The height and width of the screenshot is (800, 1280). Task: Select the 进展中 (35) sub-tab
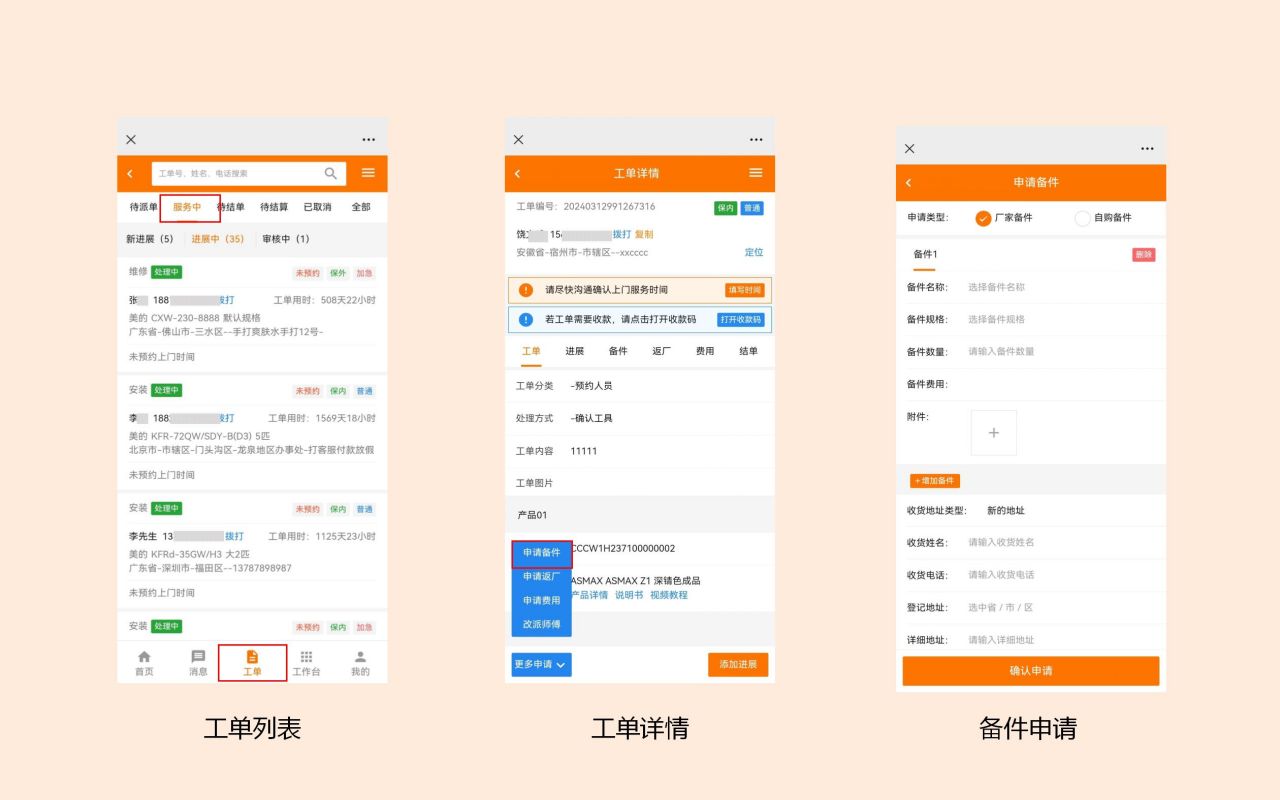[218, 239]
